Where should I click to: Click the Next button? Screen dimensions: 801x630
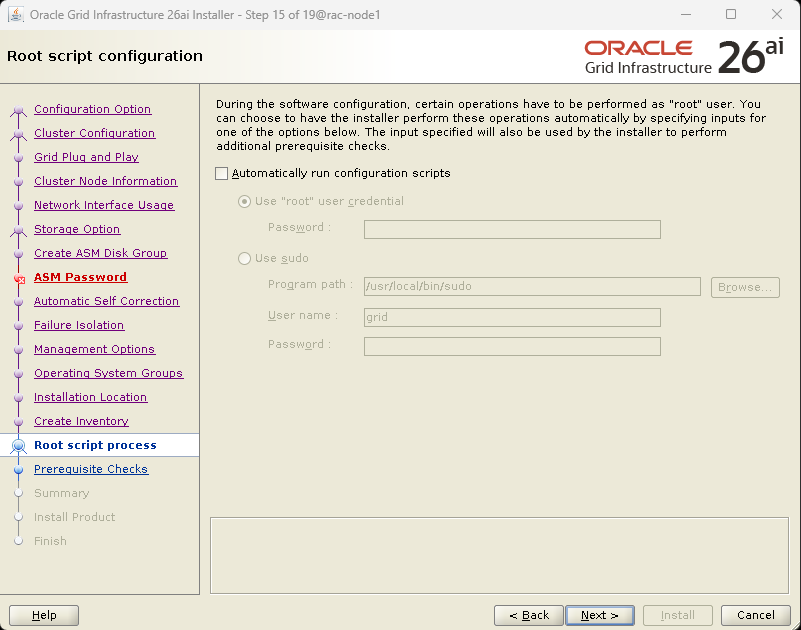tap(600, 615)
